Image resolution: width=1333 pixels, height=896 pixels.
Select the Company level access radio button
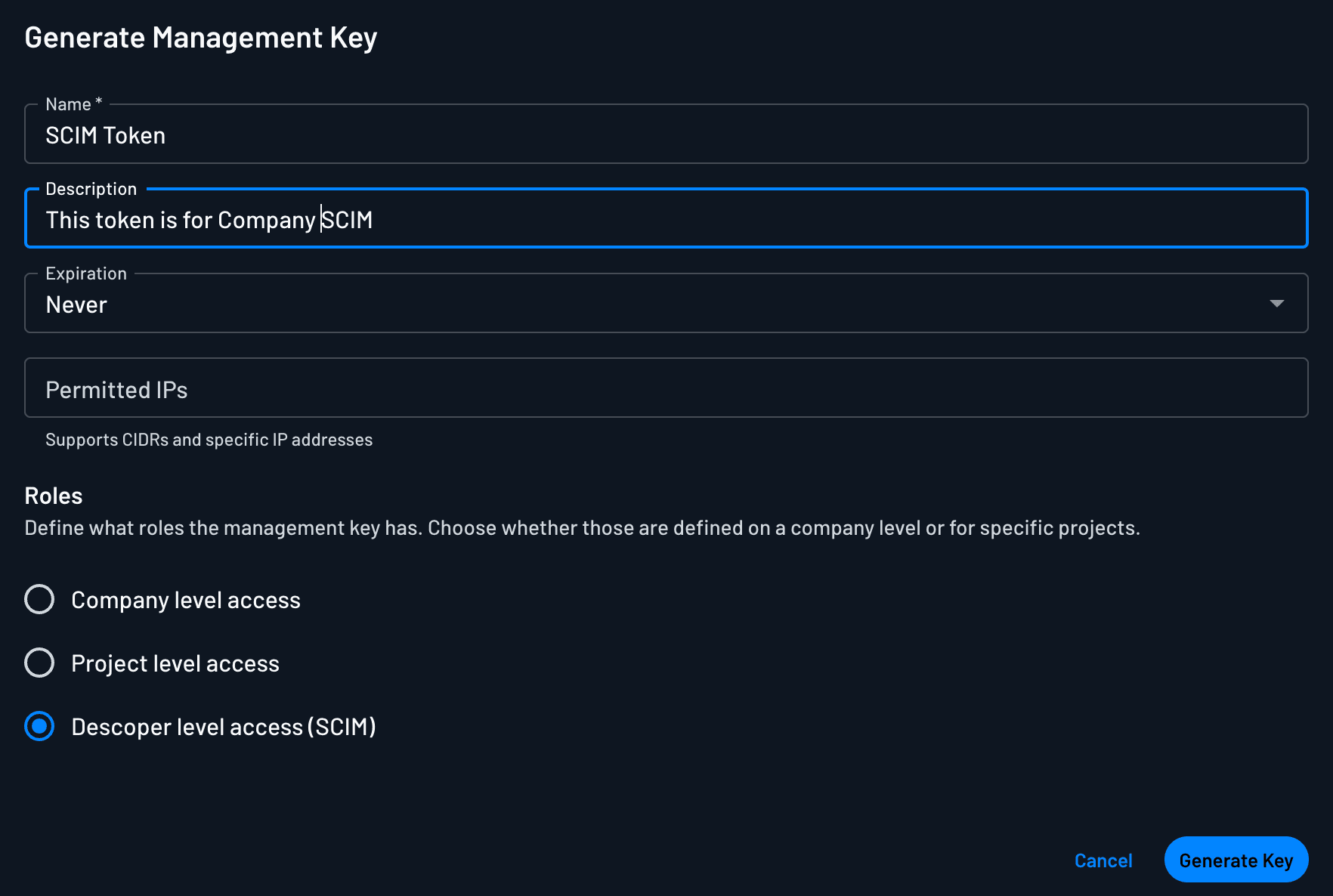39,599
